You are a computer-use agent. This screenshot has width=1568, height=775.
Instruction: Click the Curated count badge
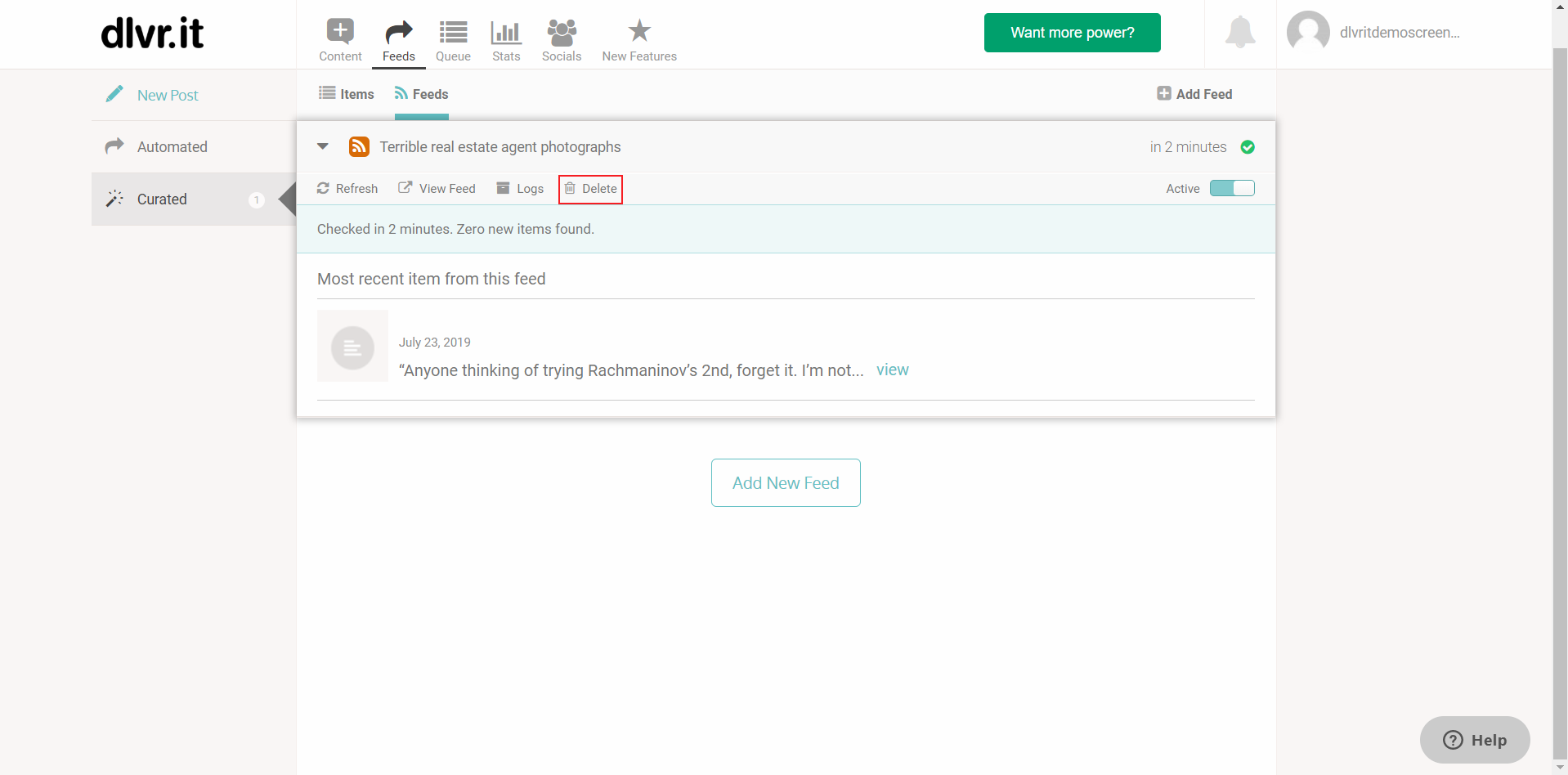point(257,199)
